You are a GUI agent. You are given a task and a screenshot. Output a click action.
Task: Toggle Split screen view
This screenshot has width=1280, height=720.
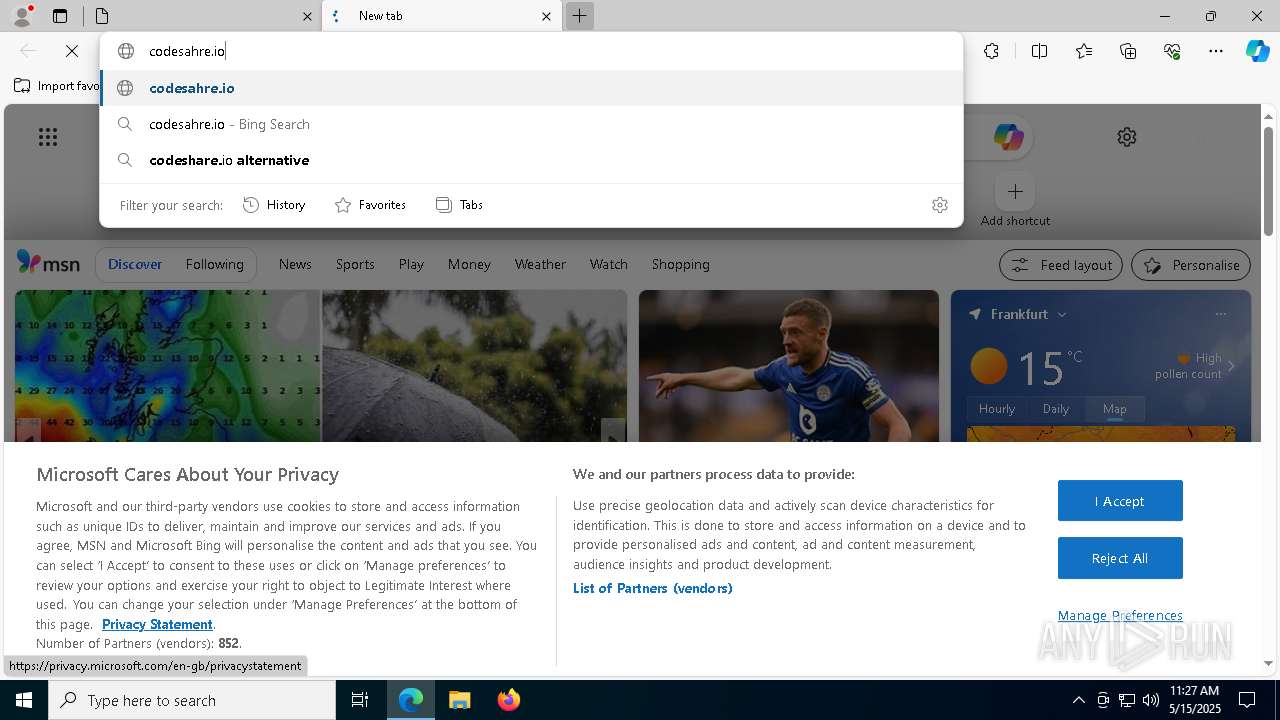click(1039, 51)
